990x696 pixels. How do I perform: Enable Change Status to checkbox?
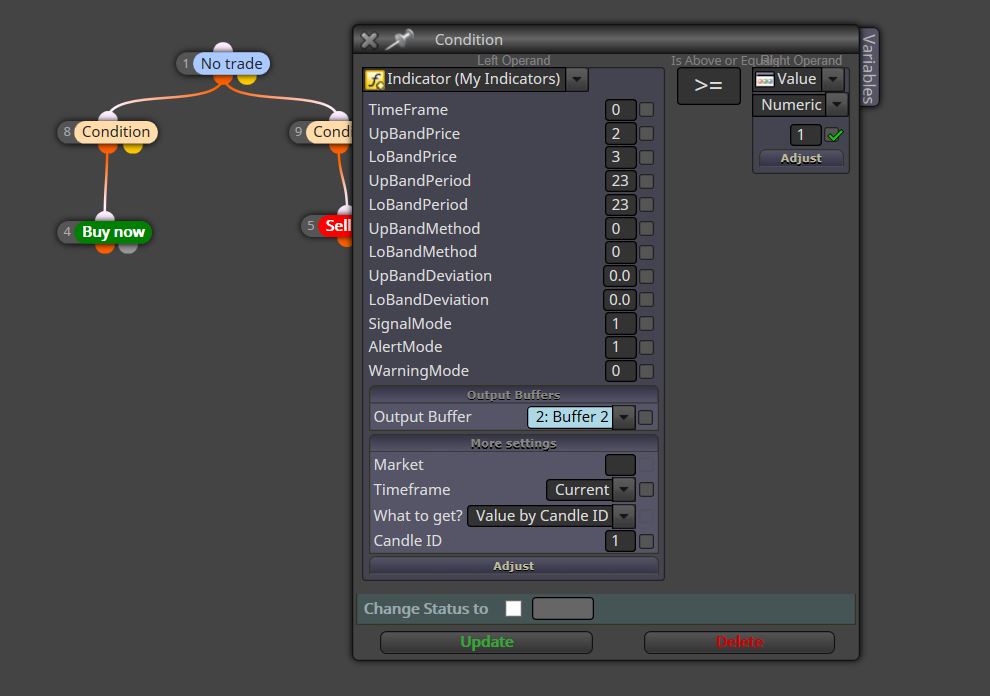(x=513, y=608)
